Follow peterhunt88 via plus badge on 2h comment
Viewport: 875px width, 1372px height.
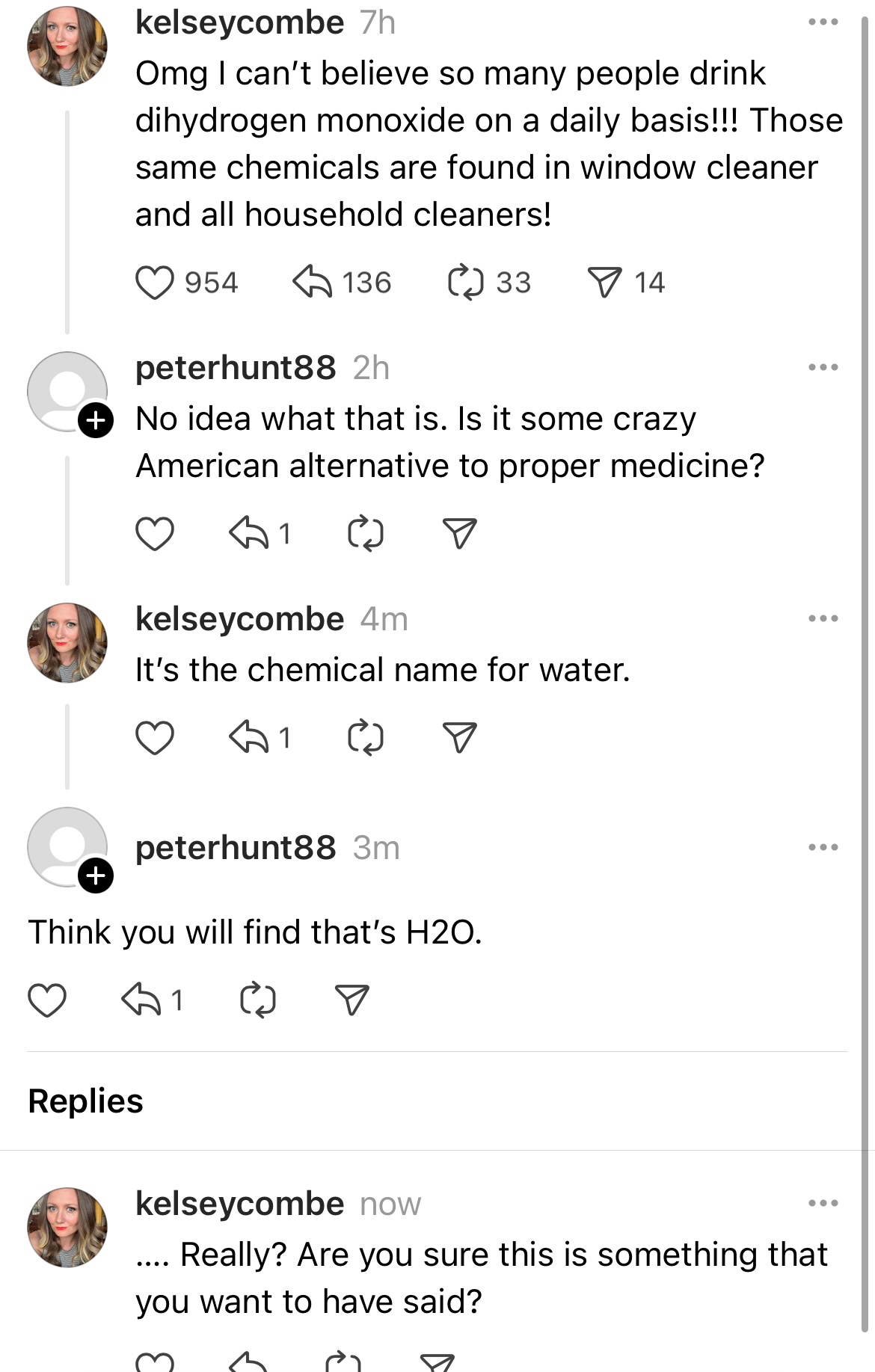(x=96, y=421)
